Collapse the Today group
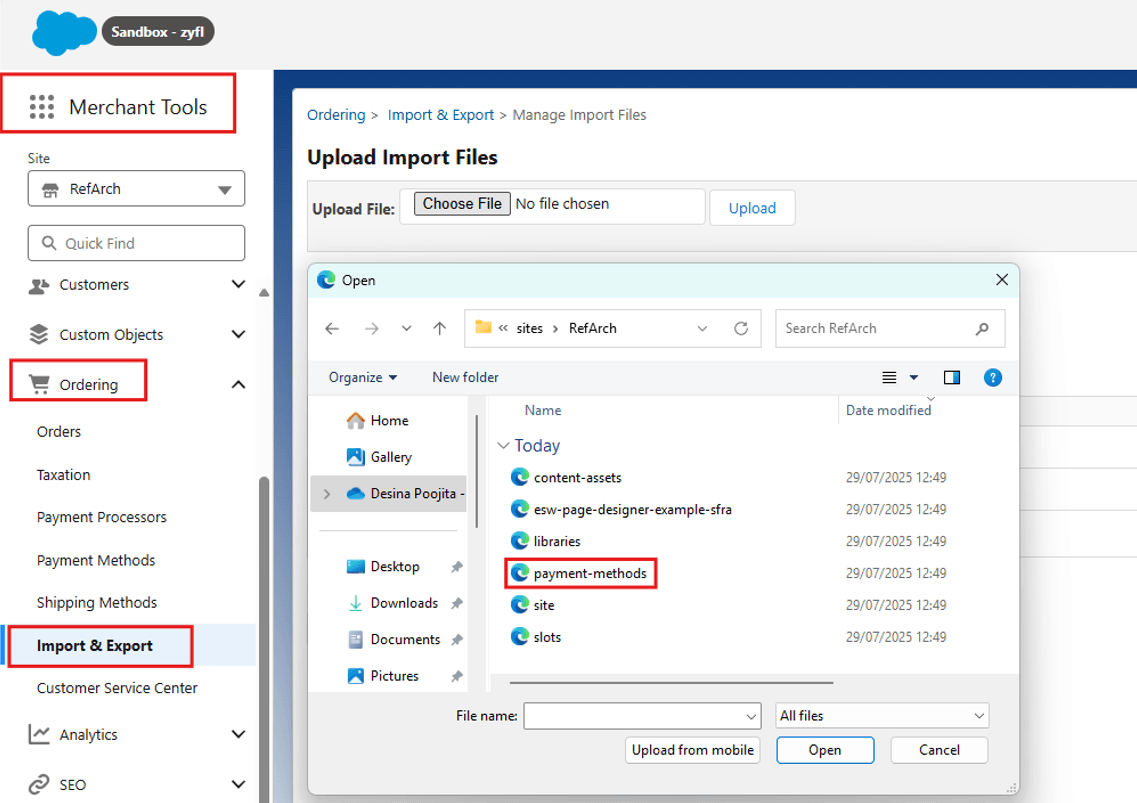 503,445
